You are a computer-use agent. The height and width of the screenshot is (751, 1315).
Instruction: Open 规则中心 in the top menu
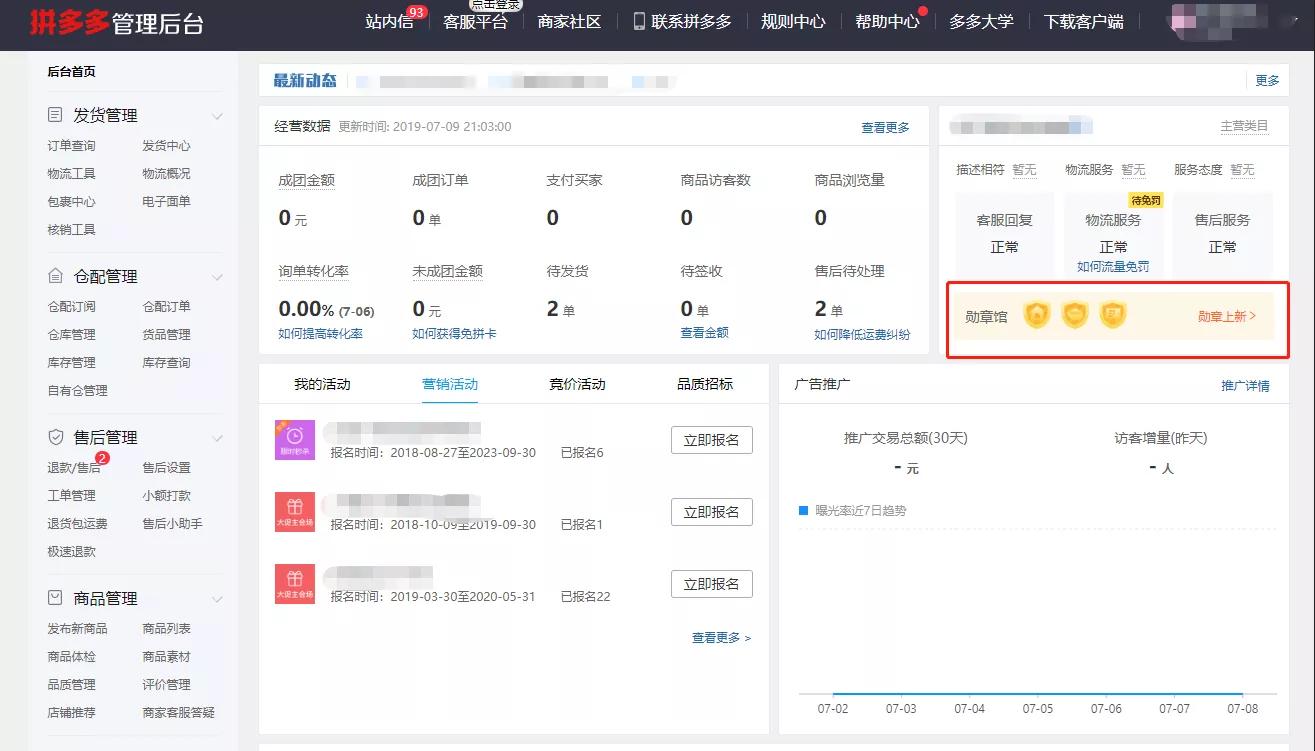(793, 19)
